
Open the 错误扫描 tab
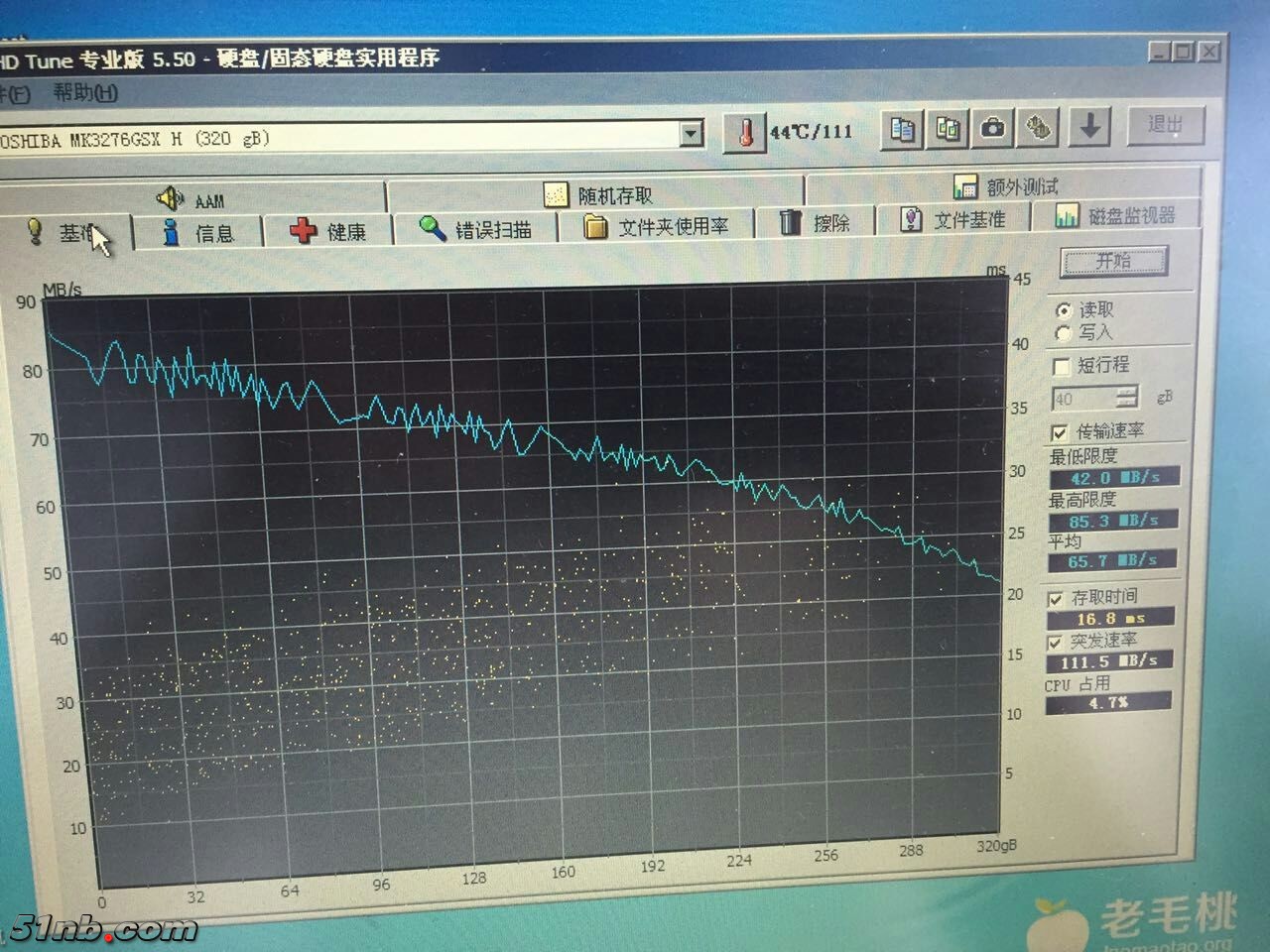click(x=475, y=229)
